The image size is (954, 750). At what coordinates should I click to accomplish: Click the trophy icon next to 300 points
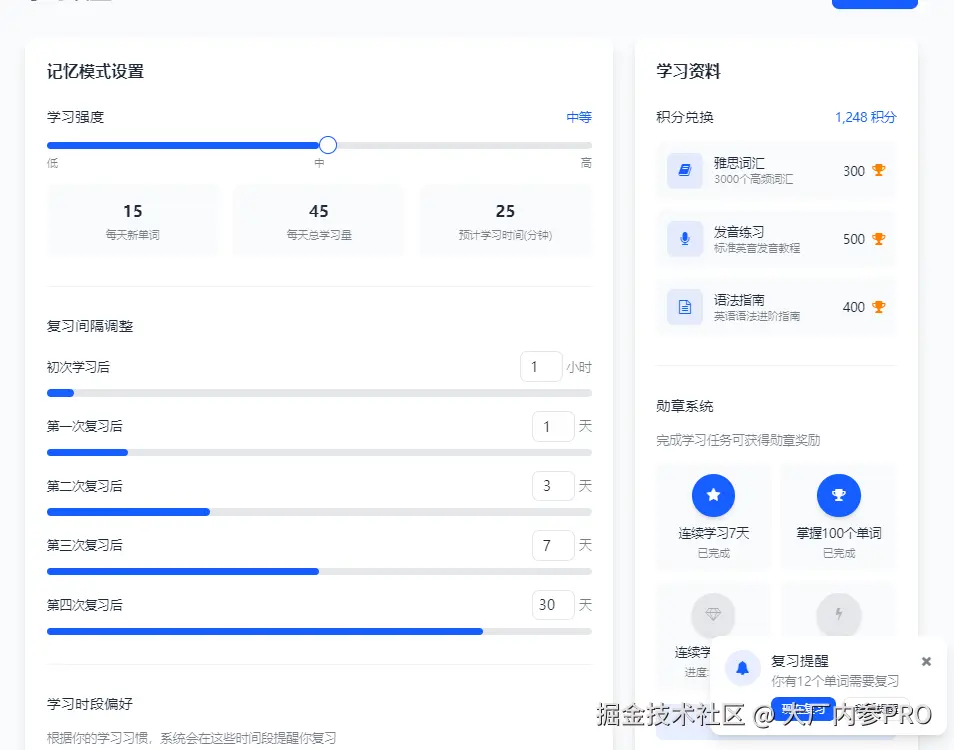(x=878, y=171)
